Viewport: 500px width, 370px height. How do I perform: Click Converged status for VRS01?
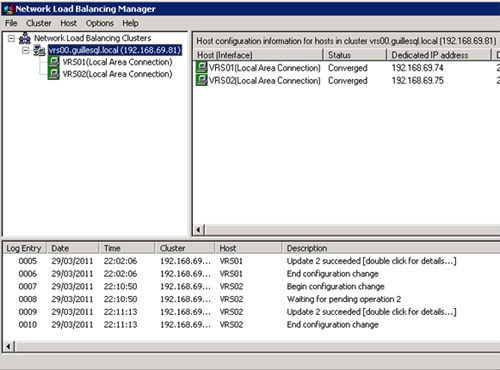pyautogui.click(x=348, y=68)
